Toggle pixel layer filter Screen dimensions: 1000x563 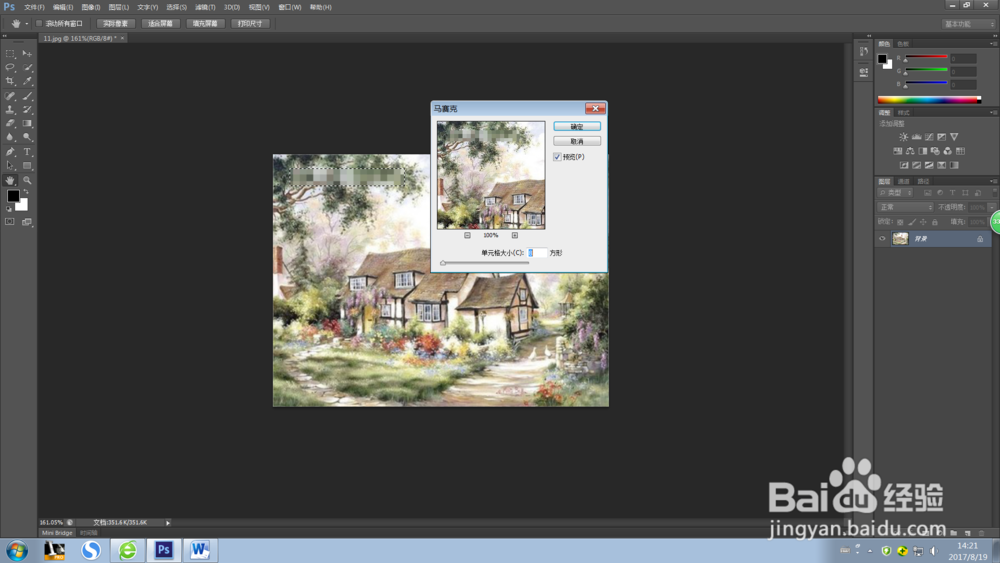pos(927,193)
